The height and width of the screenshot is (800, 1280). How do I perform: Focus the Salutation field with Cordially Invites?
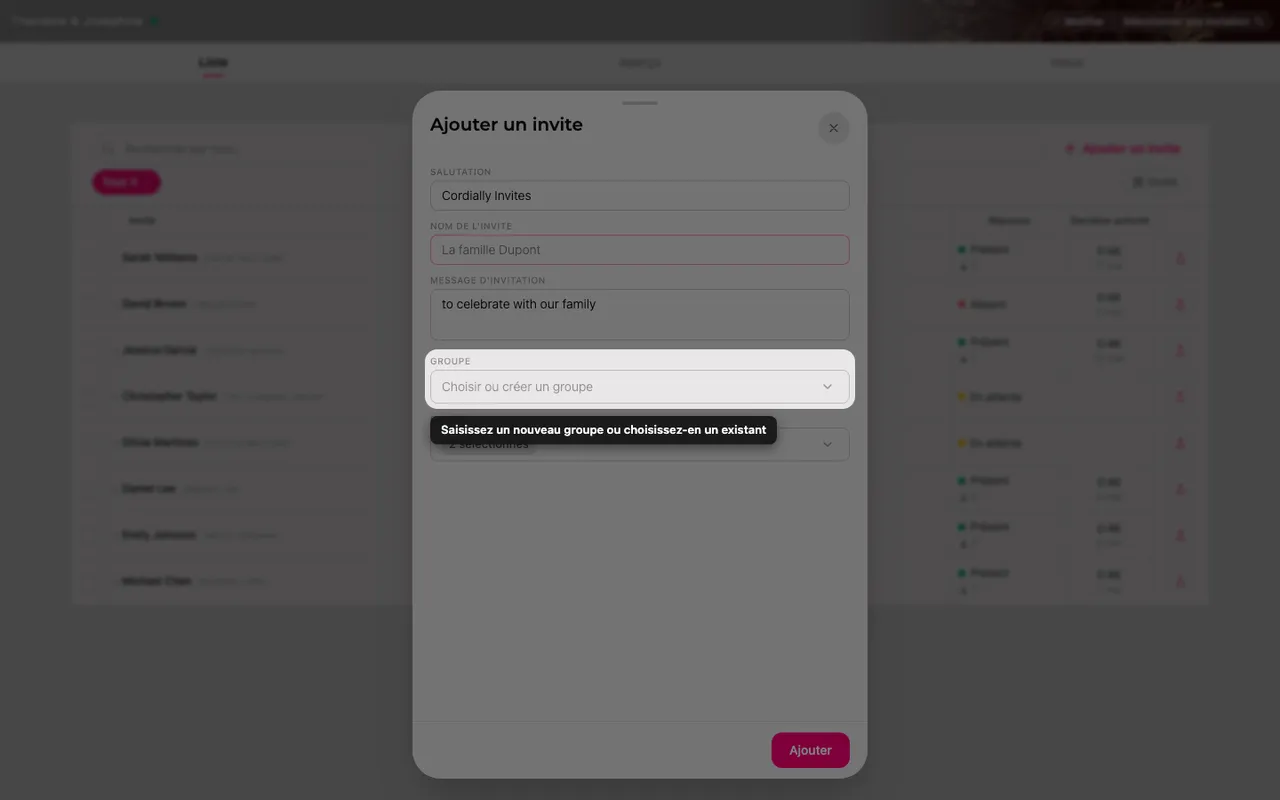640,195
